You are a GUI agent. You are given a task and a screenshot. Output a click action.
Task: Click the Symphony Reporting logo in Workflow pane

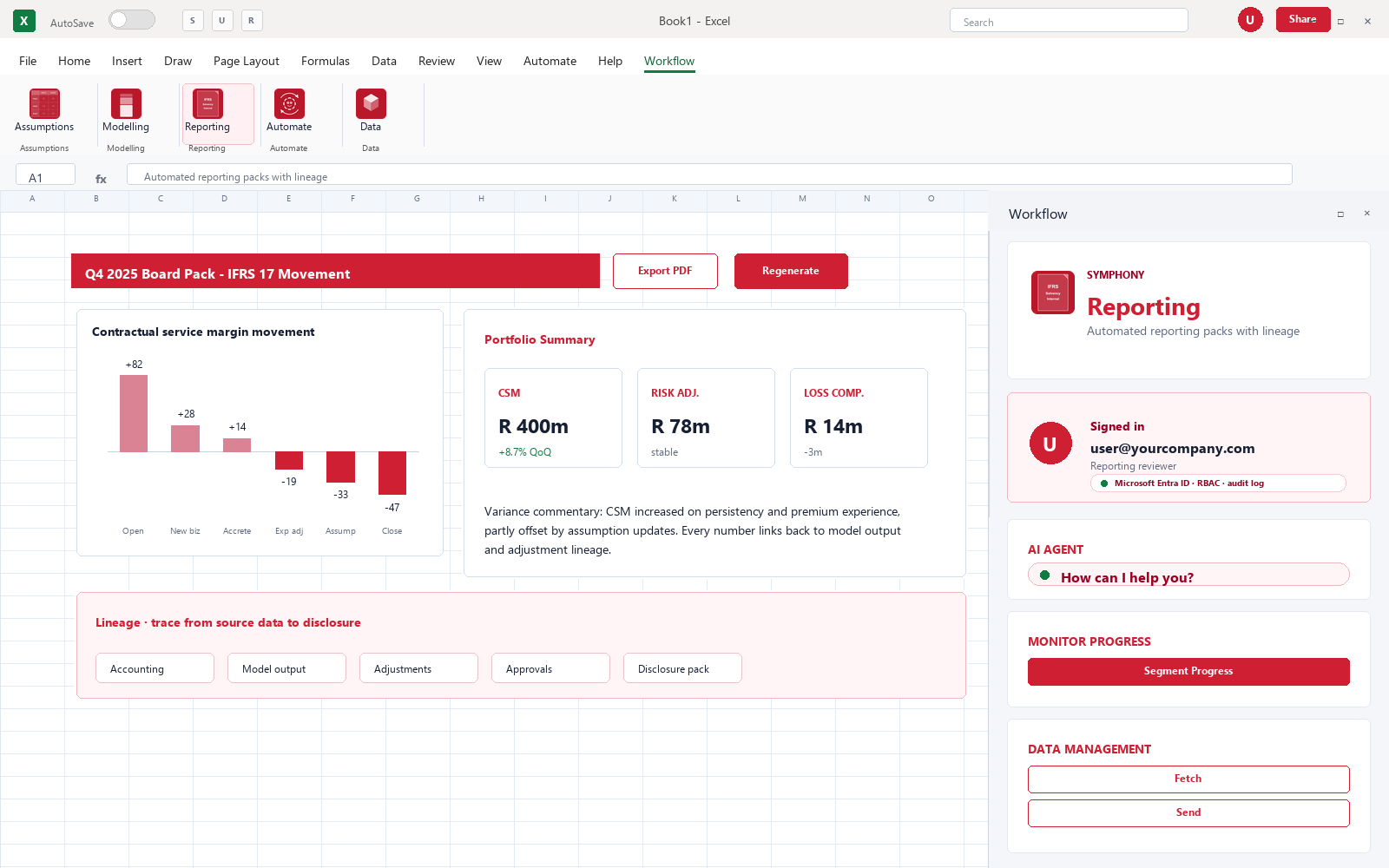[x=1053, y=293]
